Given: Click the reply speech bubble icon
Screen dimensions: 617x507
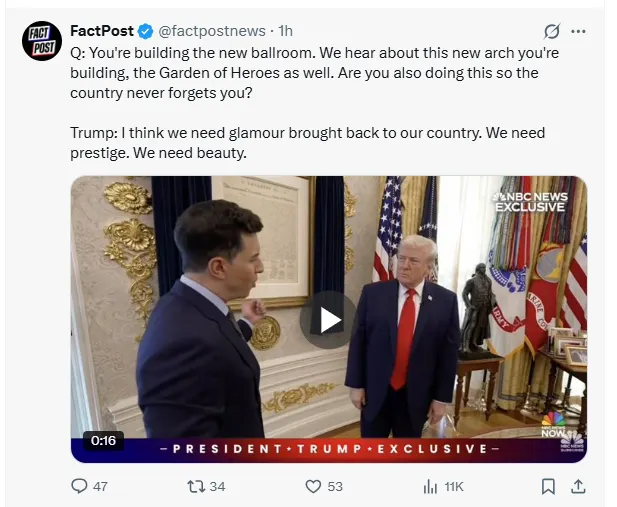Looking at the screenshot, I should pos(79,486).
